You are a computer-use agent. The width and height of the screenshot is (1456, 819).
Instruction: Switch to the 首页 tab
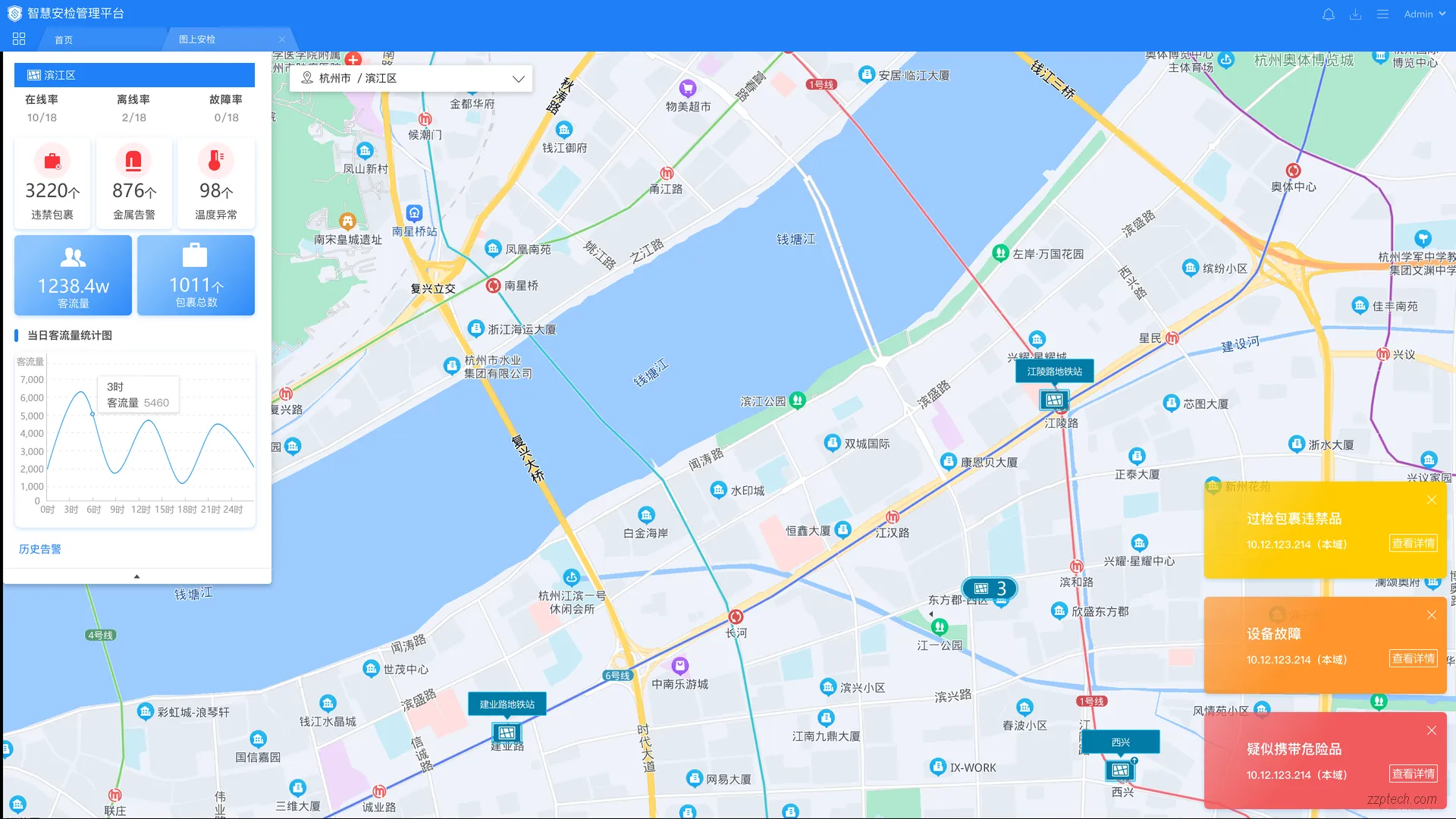click(64, 39)
